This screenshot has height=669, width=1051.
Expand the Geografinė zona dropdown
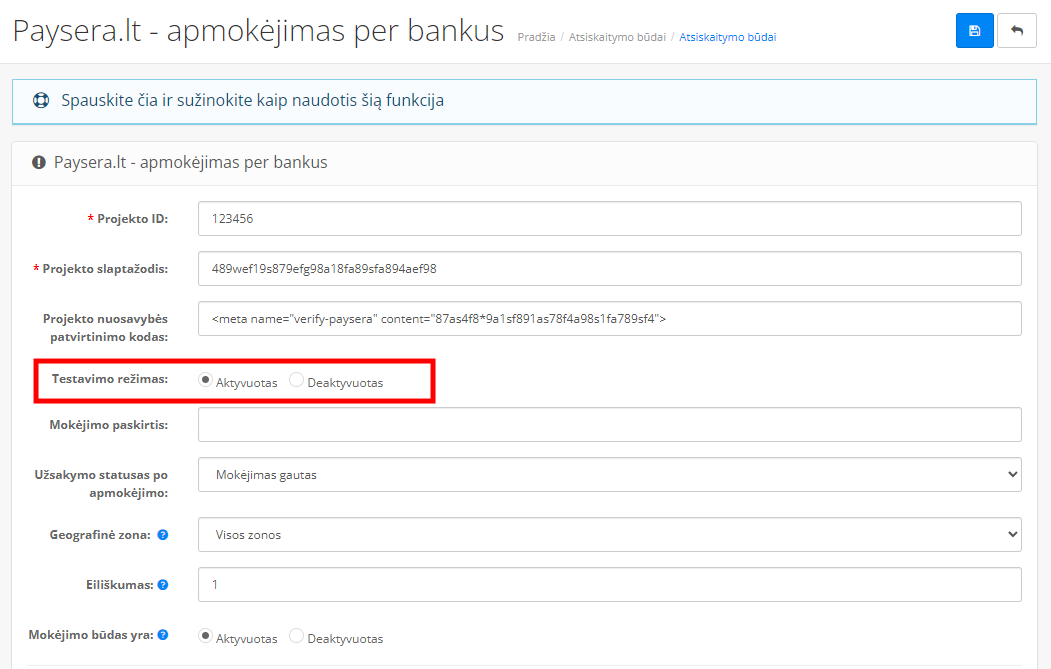click(609, 535)
